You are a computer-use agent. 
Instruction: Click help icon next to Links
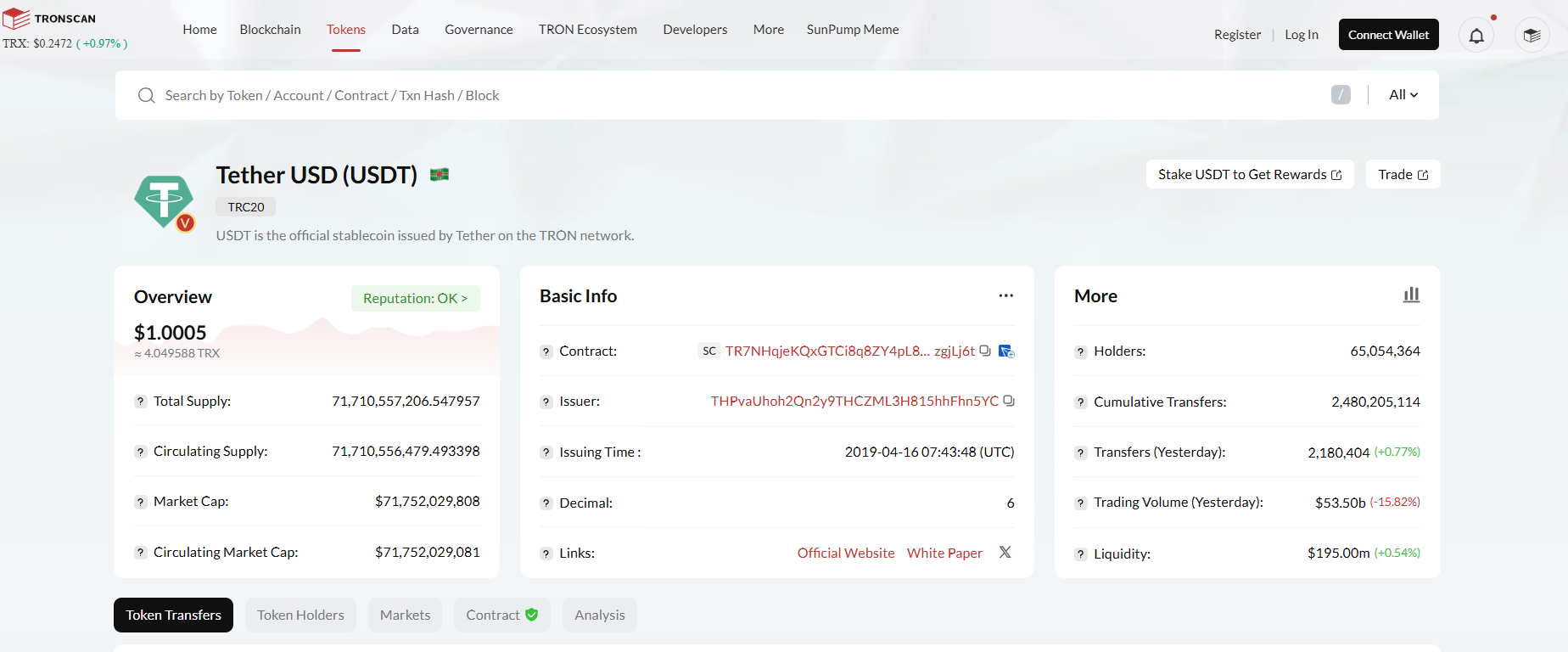pos(546,554)
